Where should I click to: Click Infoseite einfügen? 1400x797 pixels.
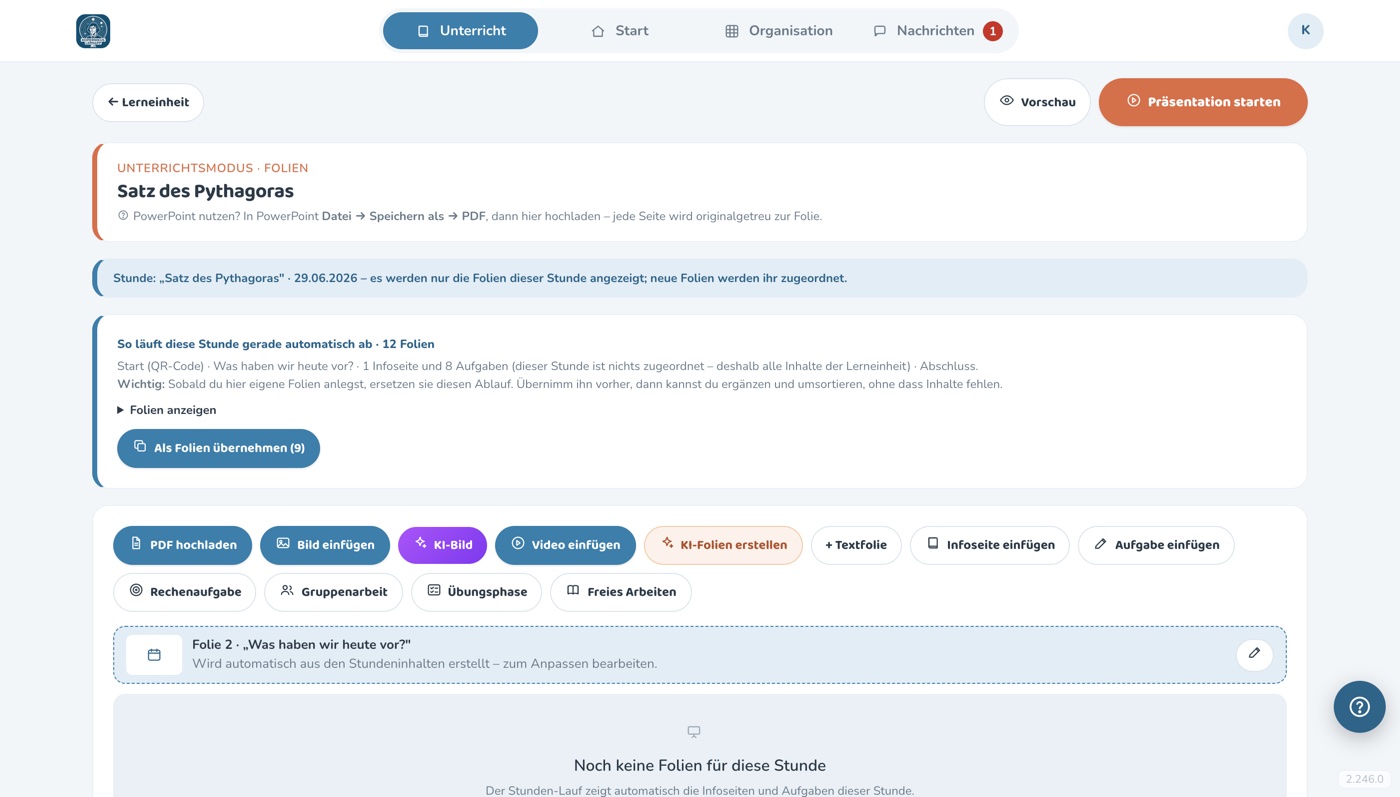[990, 545]
